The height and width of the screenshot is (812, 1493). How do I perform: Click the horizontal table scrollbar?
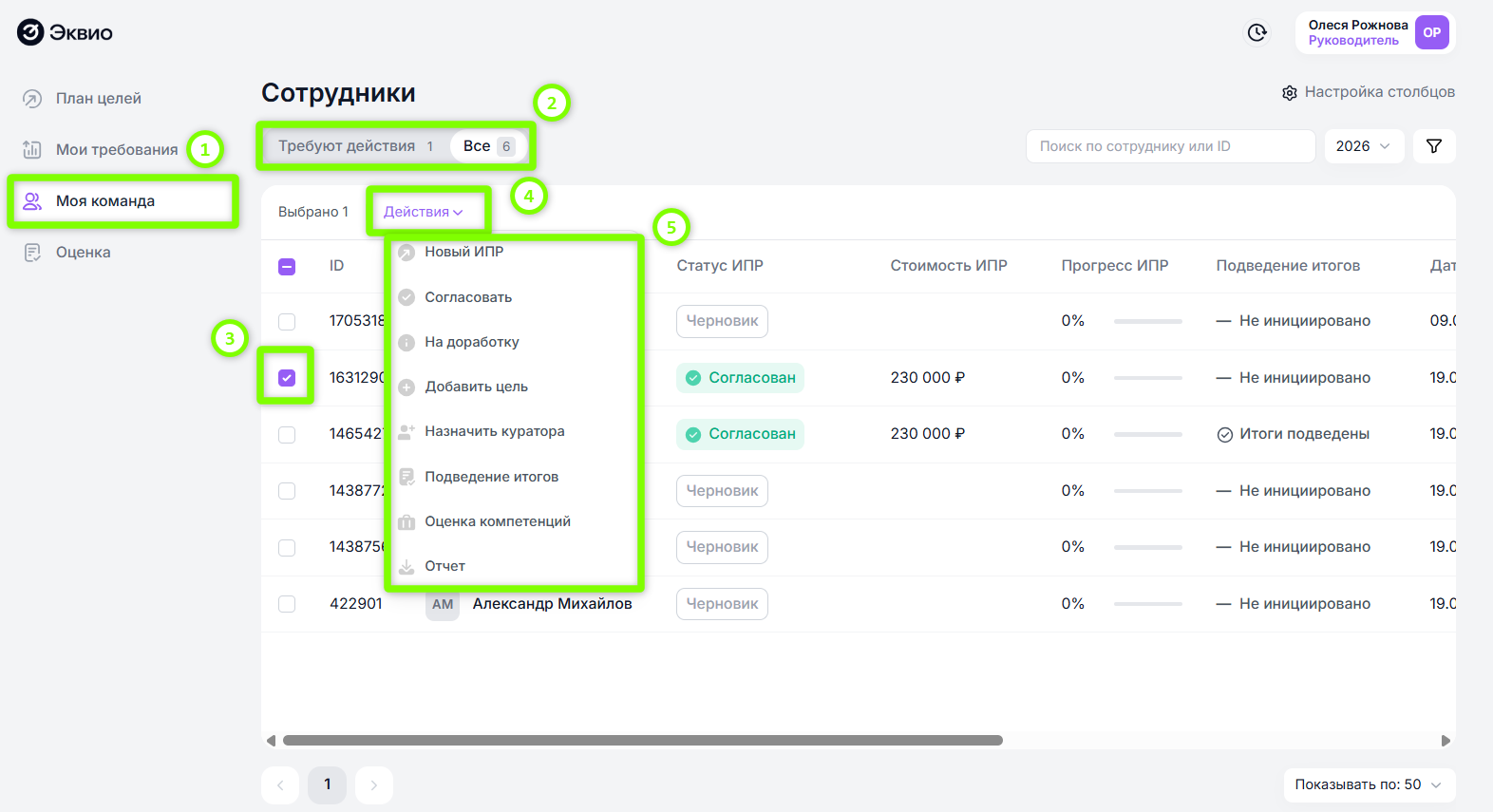(x=643, y=741)
